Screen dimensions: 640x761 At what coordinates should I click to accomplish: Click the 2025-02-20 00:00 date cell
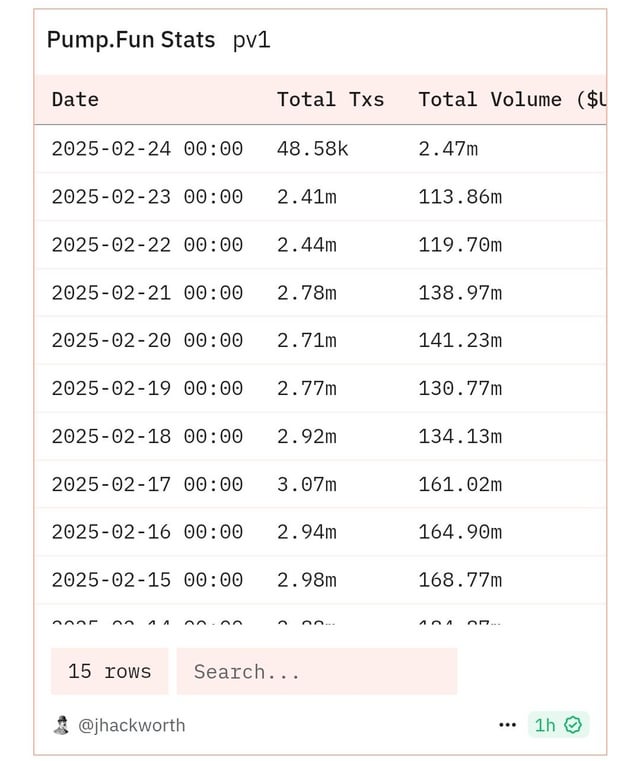[x=147, y=340]
